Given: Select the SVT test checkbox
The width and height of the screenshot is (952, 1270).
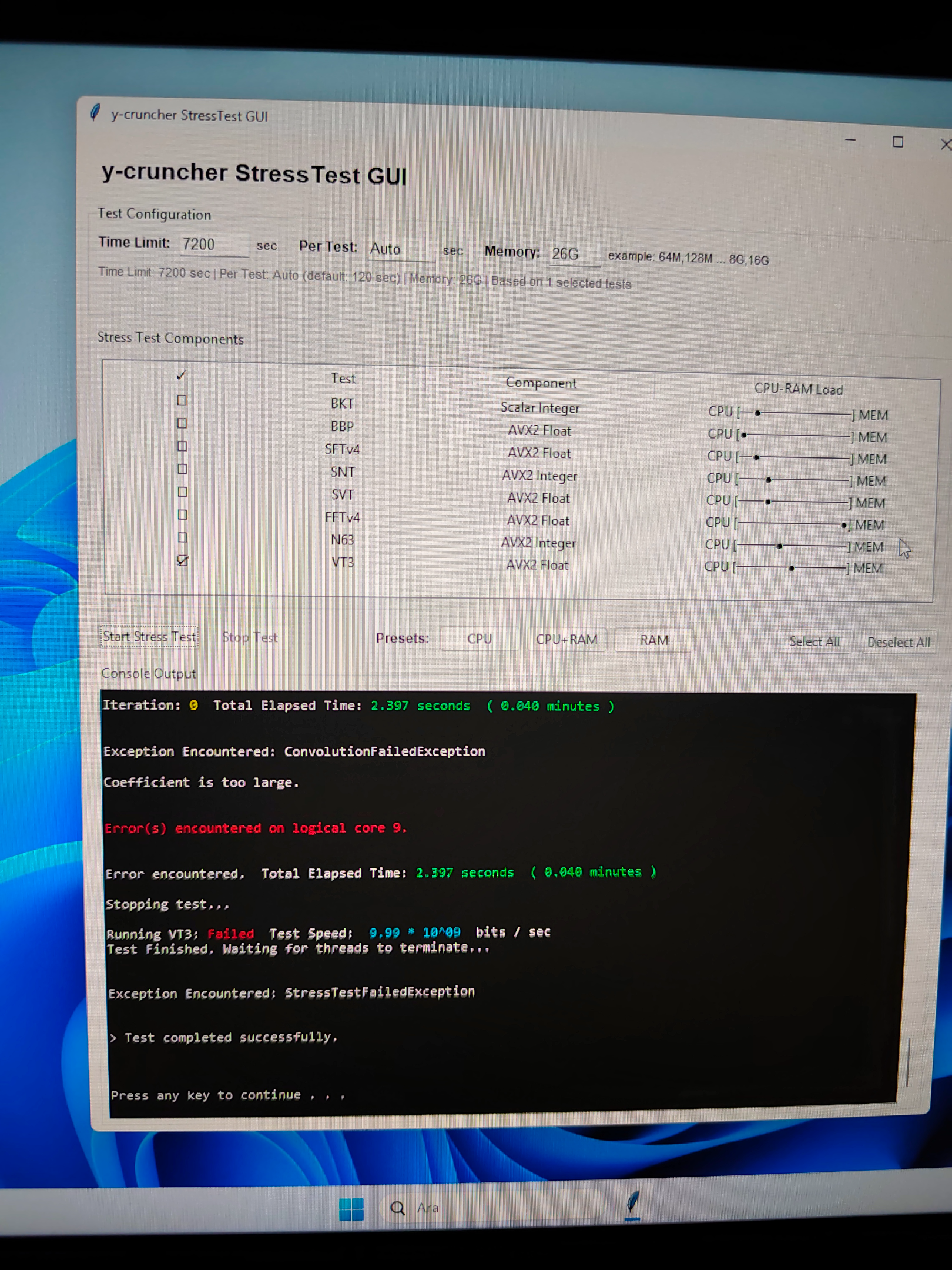Looking at the screenshot, I should click(x=182, y=492).
